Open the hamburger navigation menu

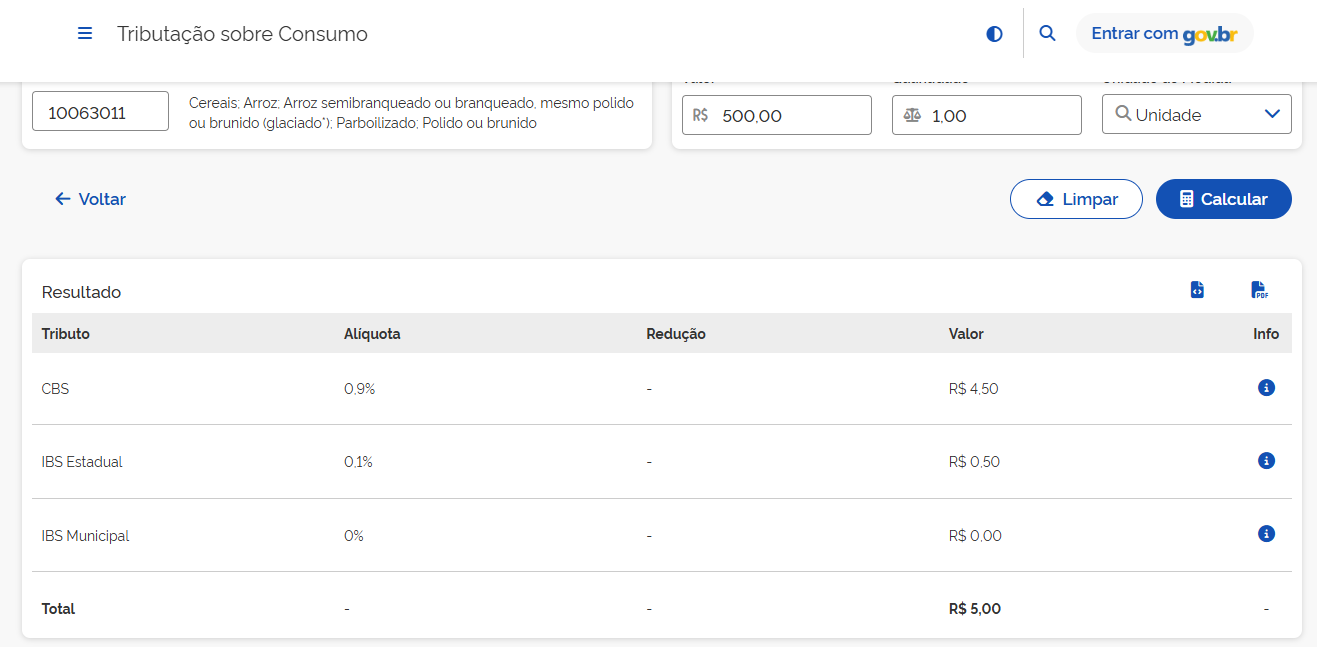point(85,34)
